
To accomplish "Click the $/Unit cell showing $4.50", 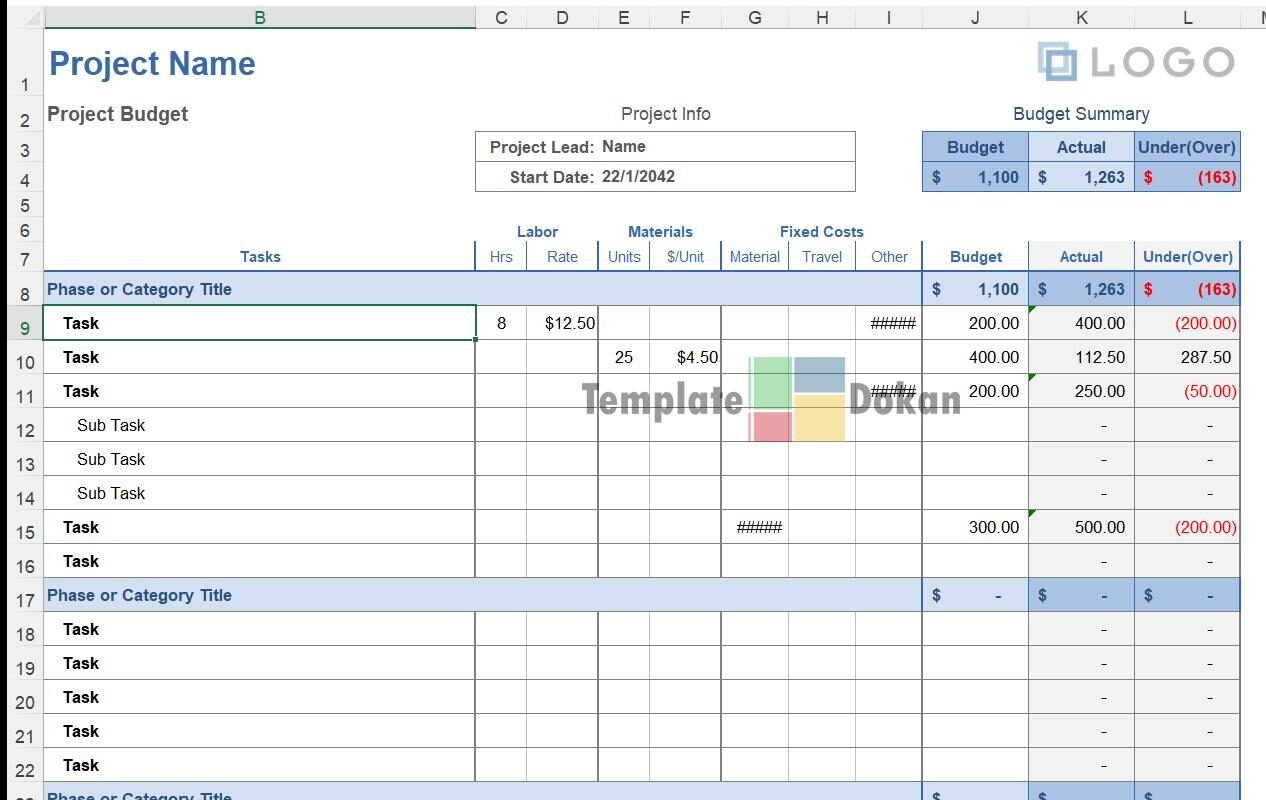I will coord(685,357).
